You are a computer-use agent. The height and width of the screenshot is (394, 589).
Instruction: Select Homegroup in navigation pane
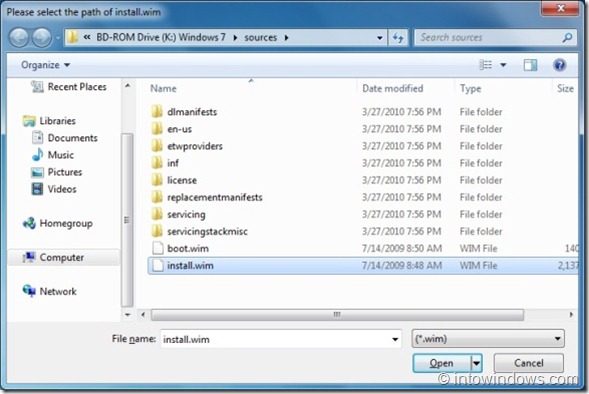point(66,223)
